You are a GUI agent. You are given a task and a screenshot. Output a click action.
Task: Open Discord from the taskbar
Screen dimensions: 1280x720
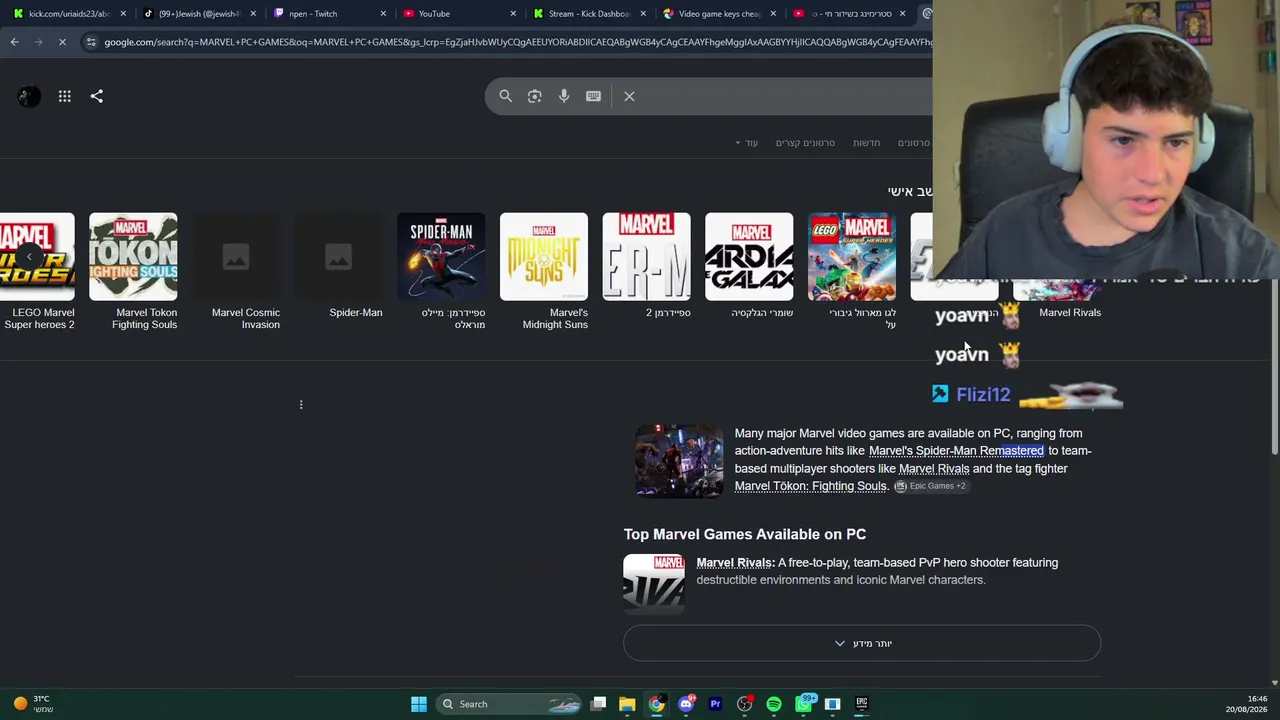pyautogui.click(x=686, y=704)
